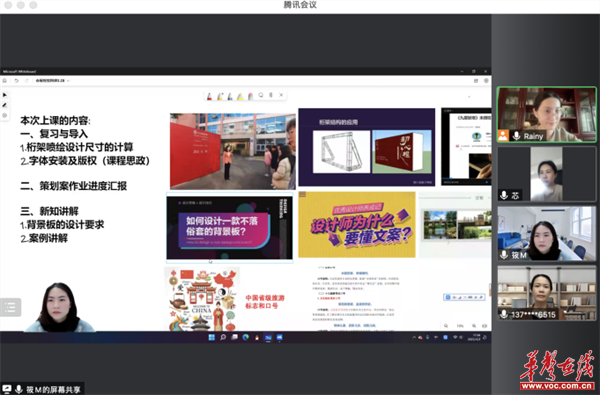The image size is (600, 395).
Task: Open the Windows Start menu
Action: 212,337
